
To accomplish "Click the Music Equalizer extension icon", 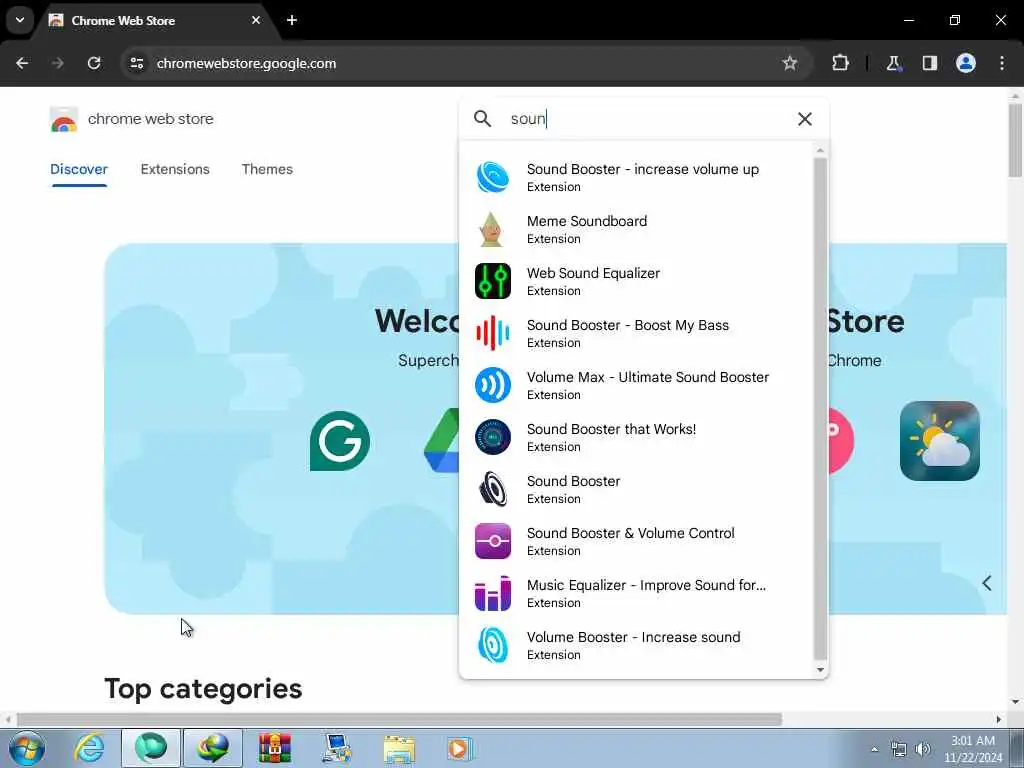I will click(x=492, y=593).
